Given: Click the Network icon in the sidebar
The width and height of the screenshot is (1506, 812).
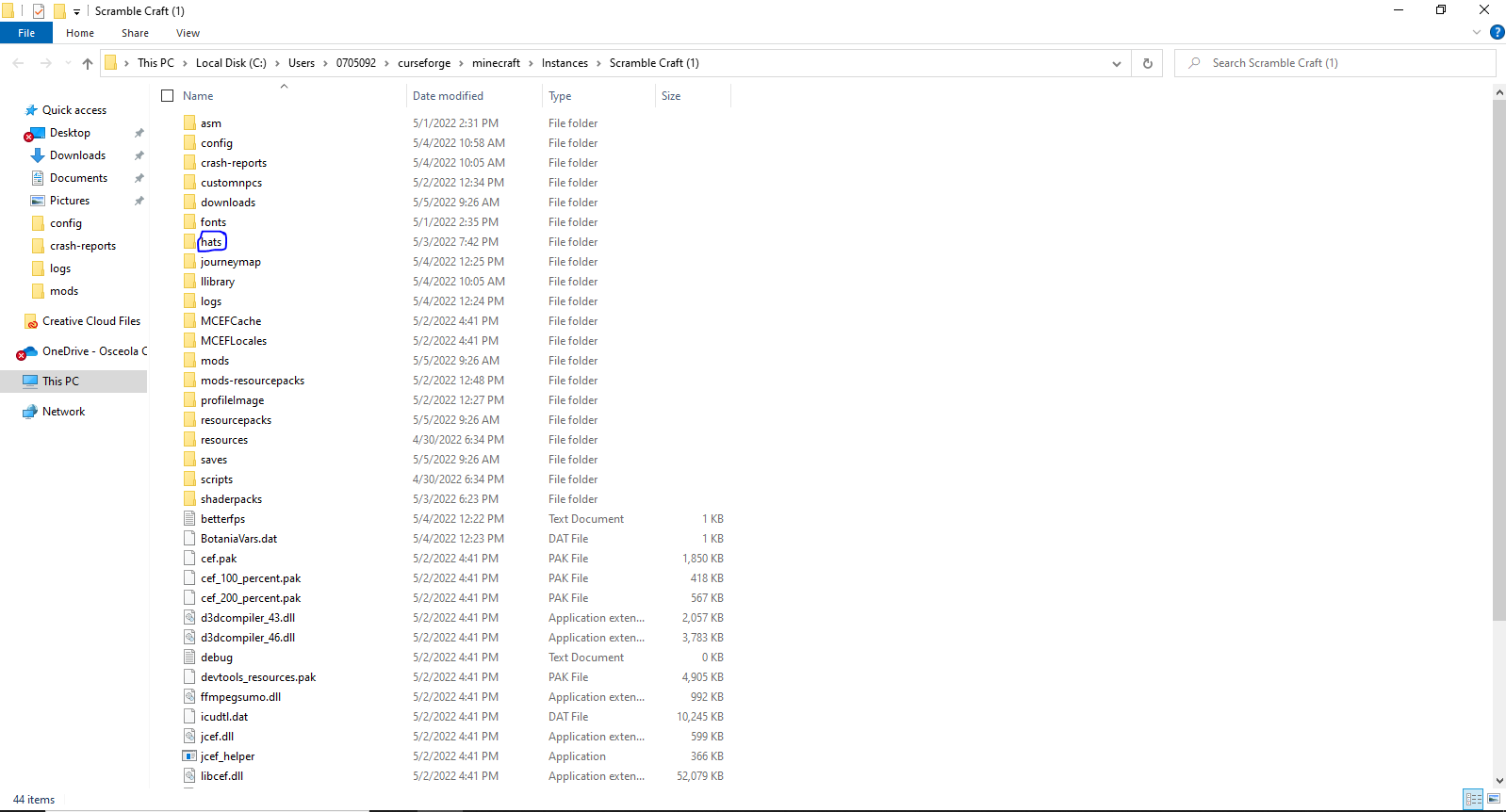Looking at the screenshot, I should pyautogui.click(x=30, y=412).
